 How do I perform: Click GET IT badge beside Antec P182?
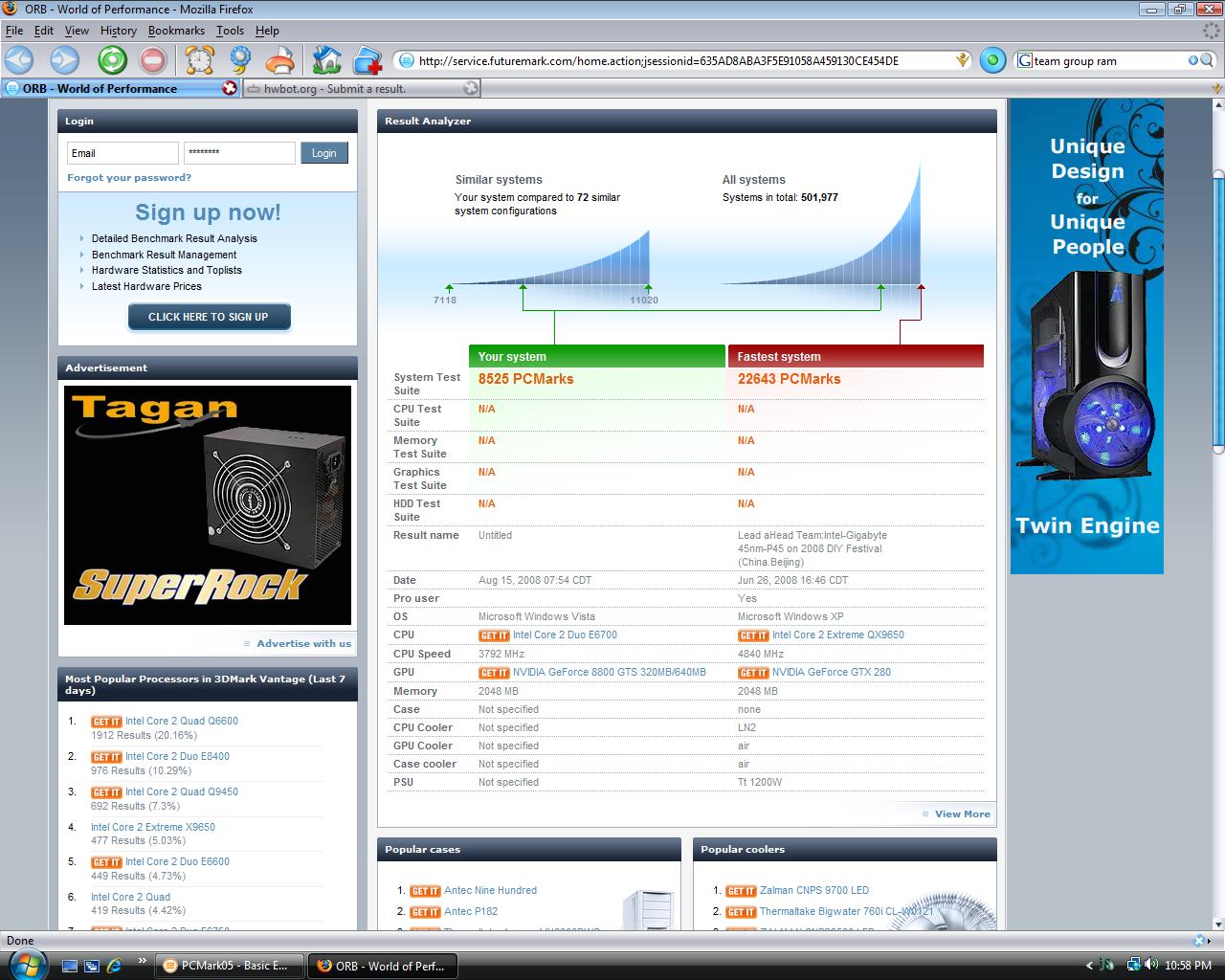(x=425, y=912)
